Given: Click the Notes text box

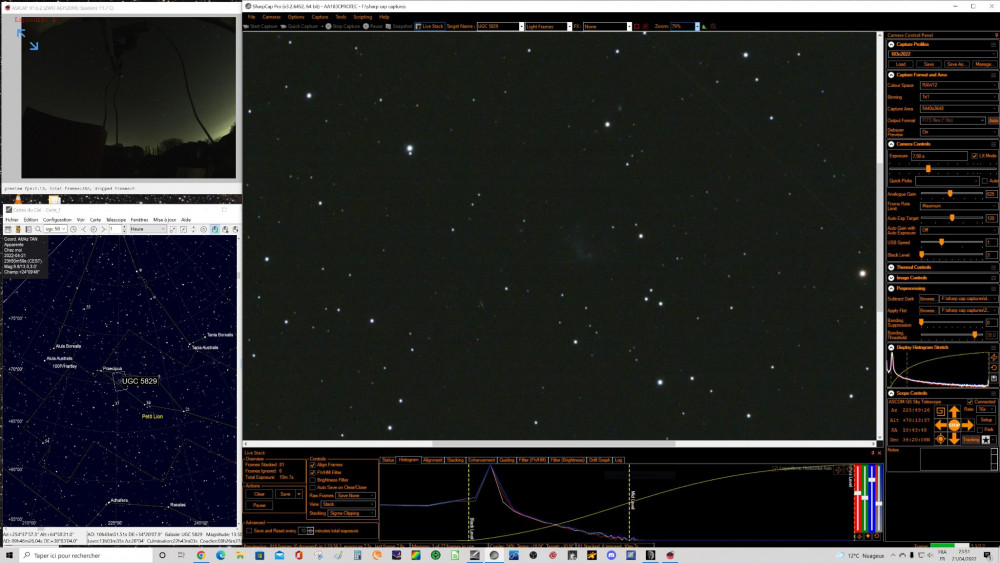Looking at the screenshot, I should point(956,459).
